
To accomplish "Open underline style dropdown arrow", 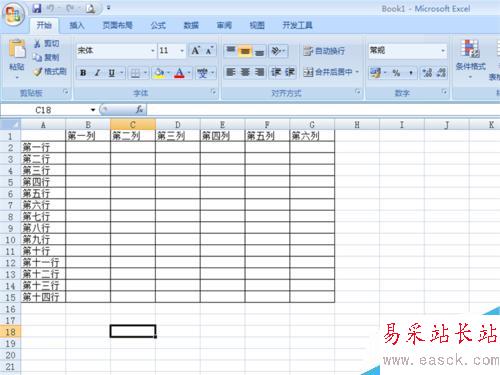I will click(x=122, y=73).
